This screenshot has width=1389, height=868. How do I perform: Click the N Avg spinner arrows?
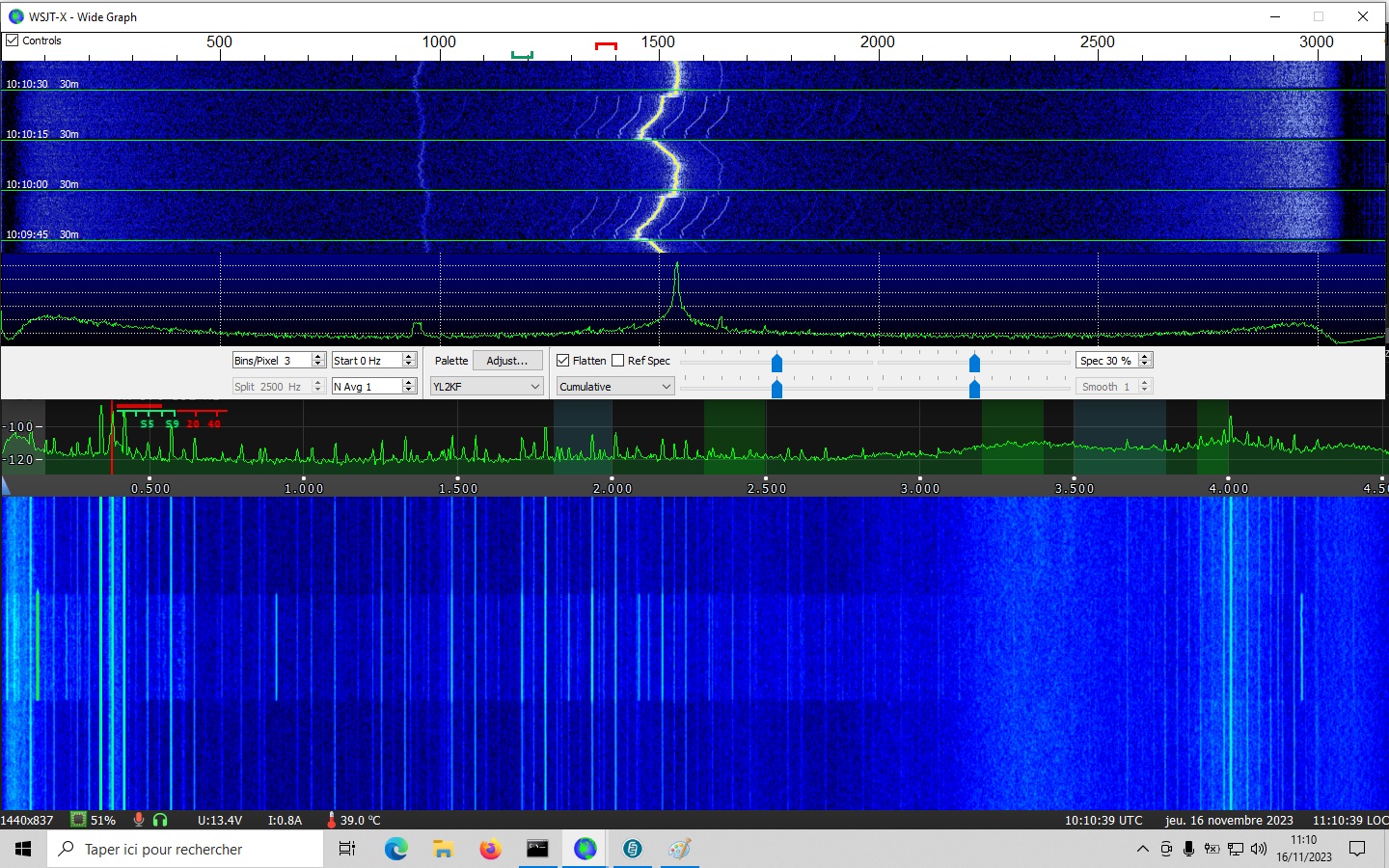pyautogui.click(x=409, y=386)
